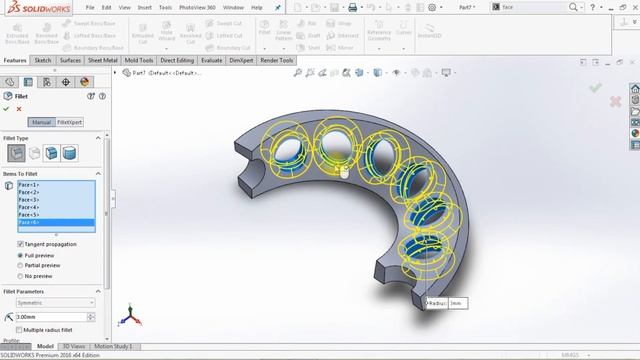This screenshot has width=640, height=360.
Task: Expand the Part7 flyout tree arrow
Action: pyautogui.click(x=115, y=73)
